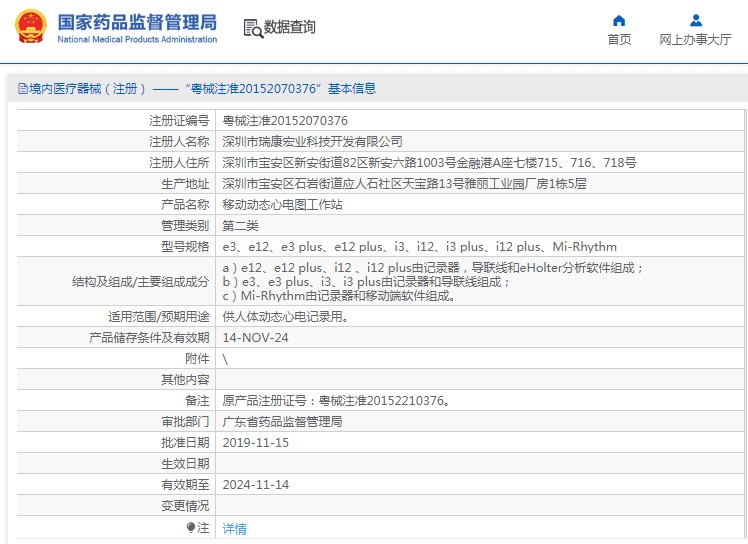Click registrant name 深圳市瑞康宏业科技开发有限公司
Image resolution: width=748 pixels, height=544 pixels.
pyautogui.click(x=312, y=141)
